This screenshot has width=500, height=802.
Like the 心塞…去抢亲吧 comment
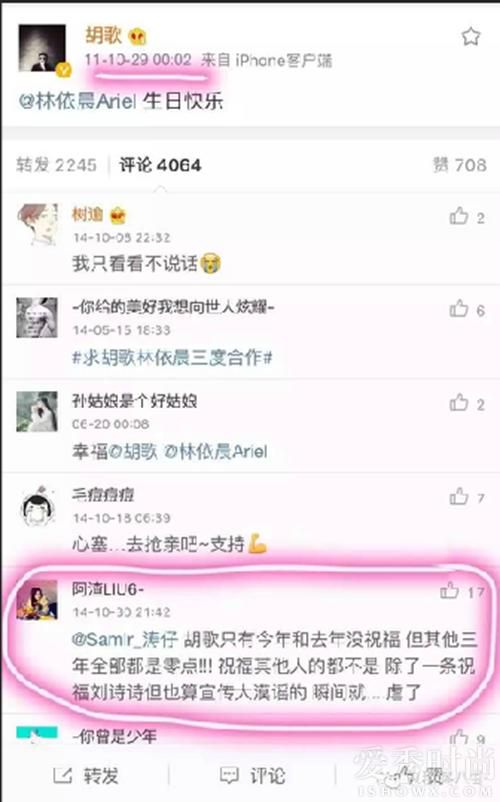coord(459,496)
